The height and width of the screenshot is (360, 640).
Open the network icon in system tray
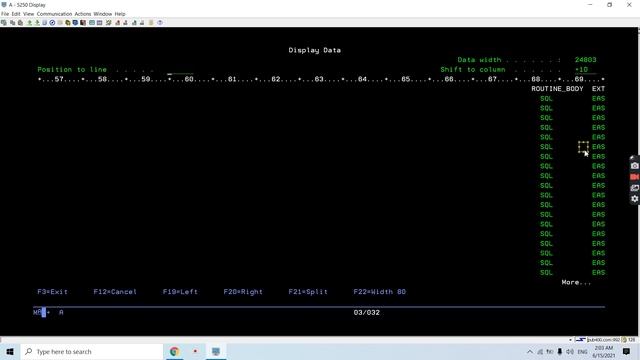(x=540, y=351)
